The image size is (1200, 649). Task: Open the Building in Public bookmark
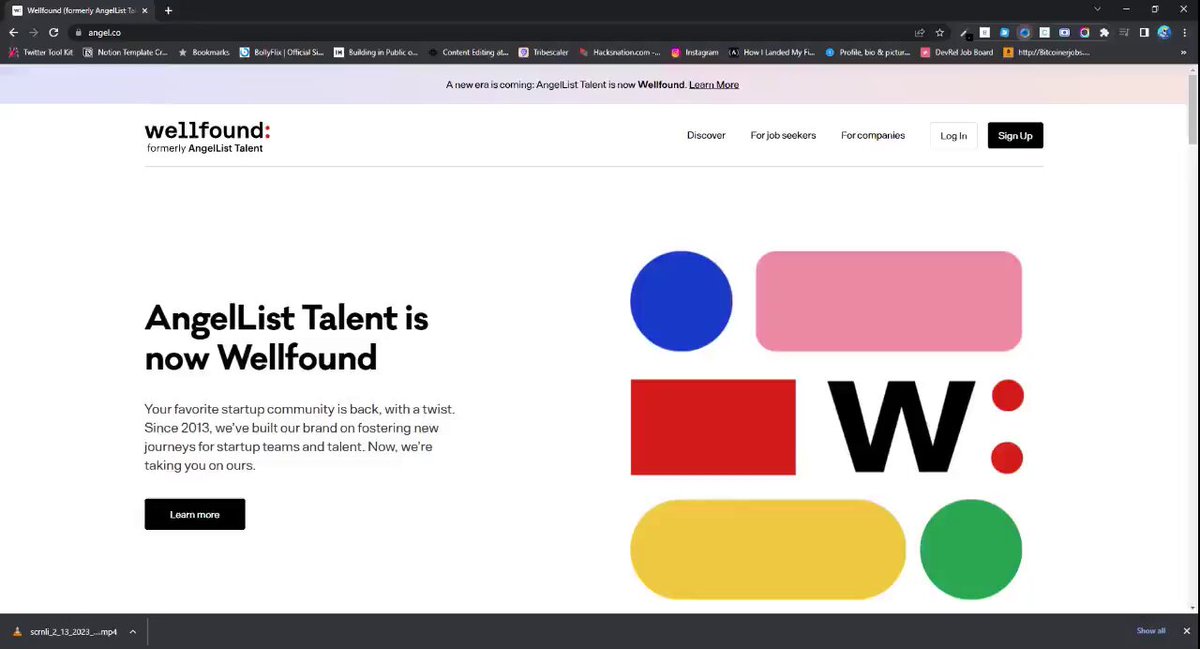click(x=376, y=52)
